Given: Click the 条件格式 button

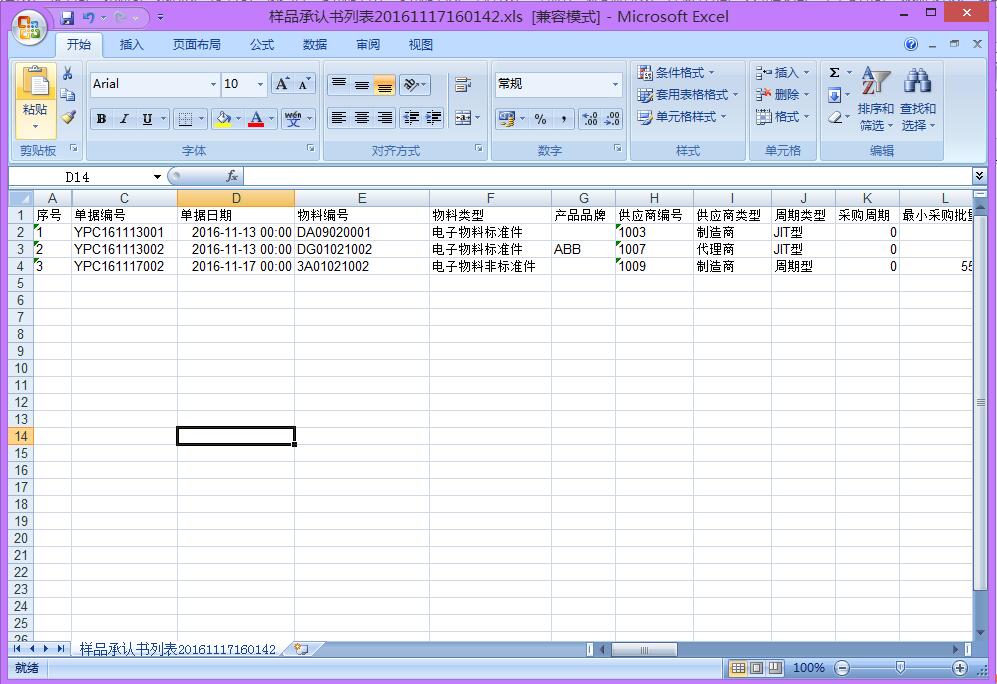Looking at the screenshot, I should point(678,73).
